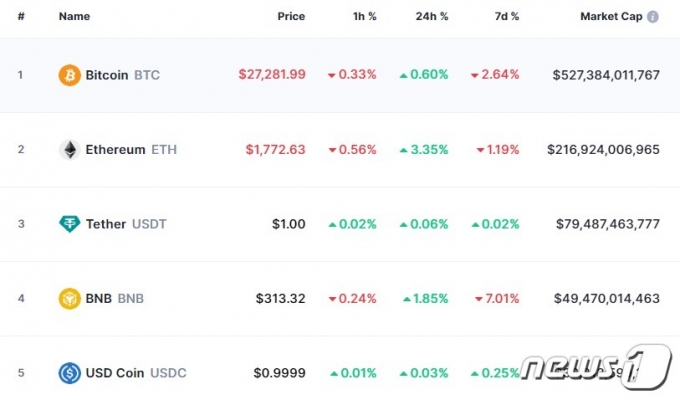Open the Bitcoin BTC name link
The image size is (680, 400).
coord(123,75)
